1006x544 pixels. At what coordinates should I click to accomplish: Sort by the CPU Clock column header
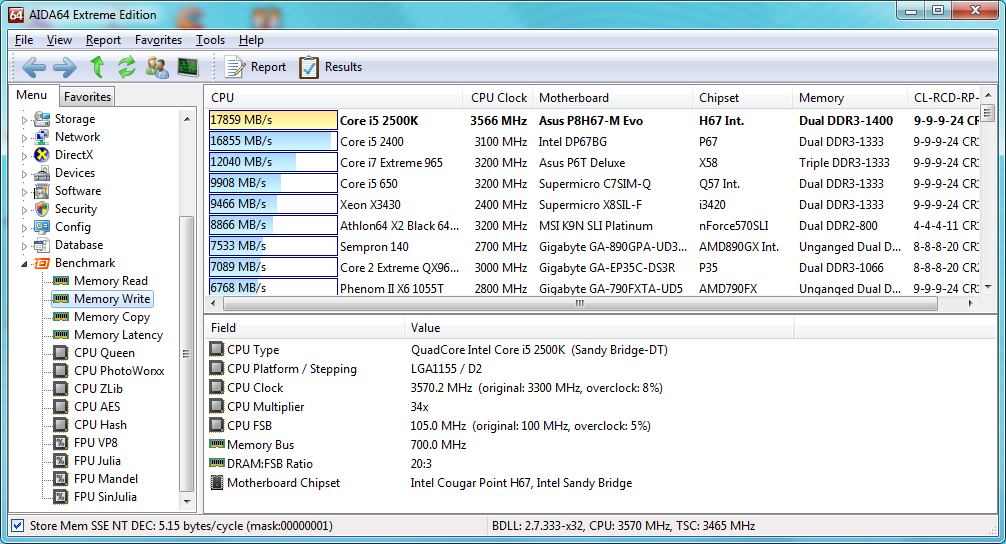(x=498, y=98)
